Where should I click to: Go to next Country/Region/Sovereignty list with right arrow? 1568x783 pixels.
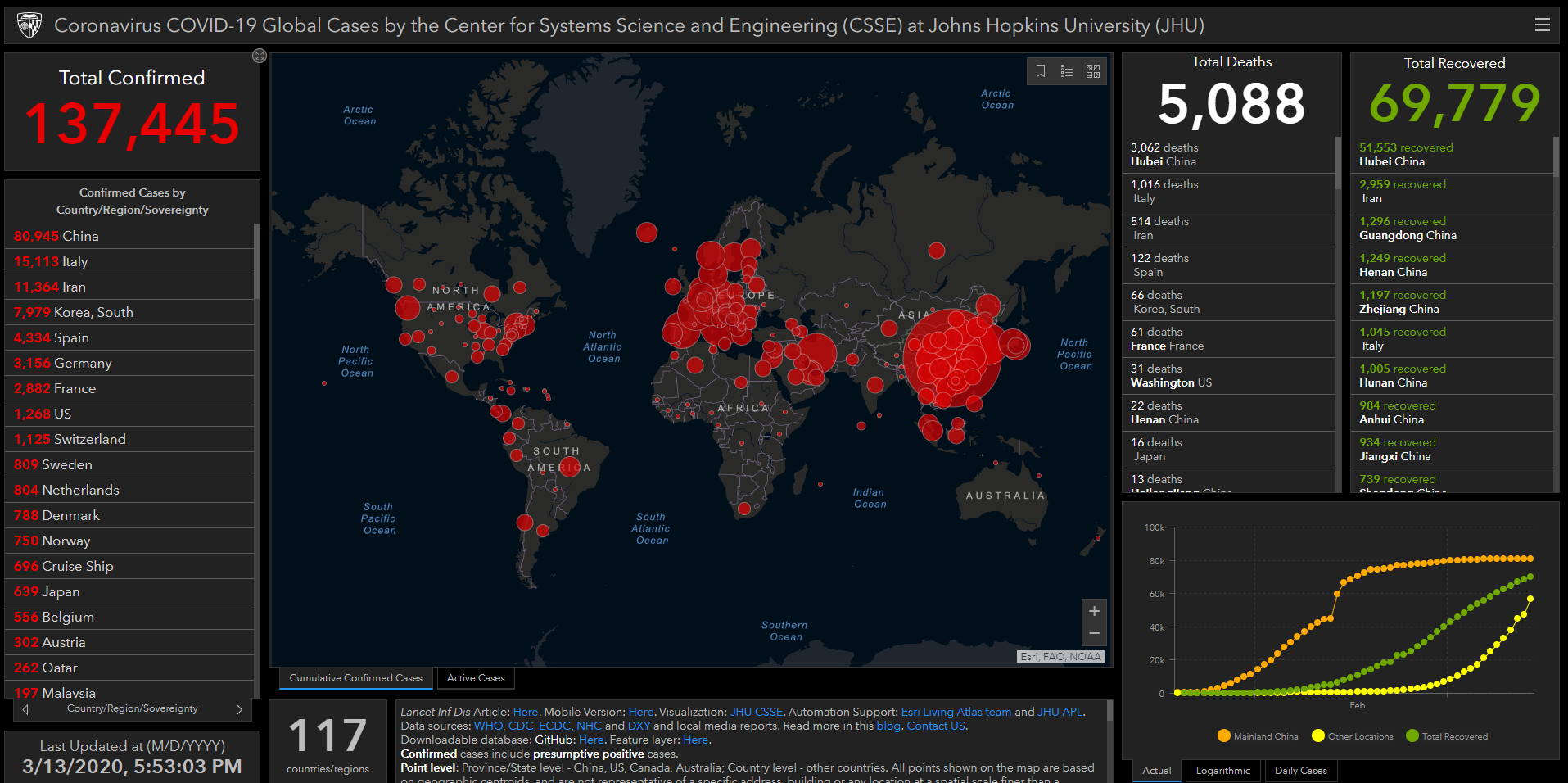239,709
